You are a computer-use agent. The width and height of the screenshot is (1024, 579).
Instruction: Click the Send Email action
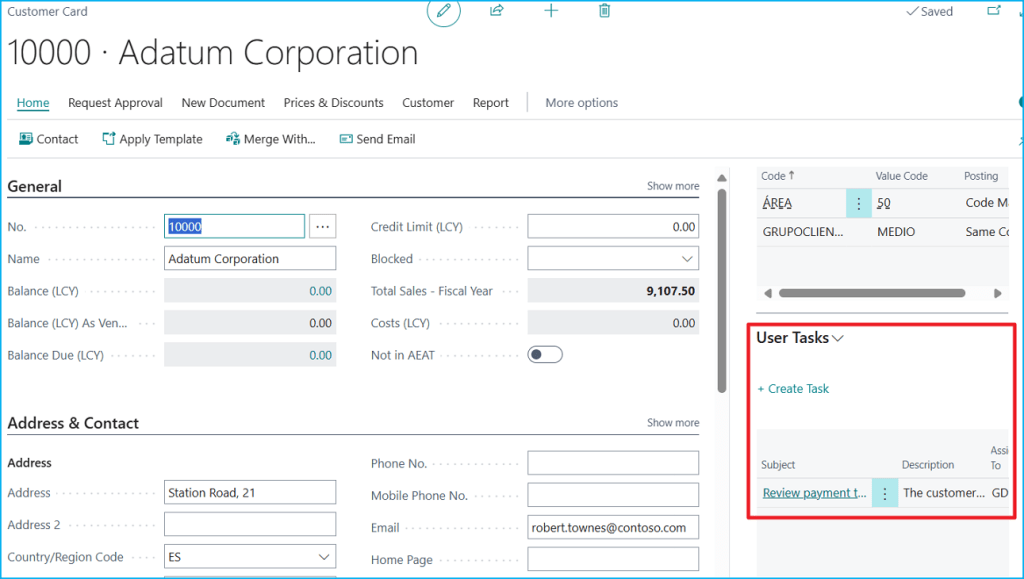[x=377, y=139]
